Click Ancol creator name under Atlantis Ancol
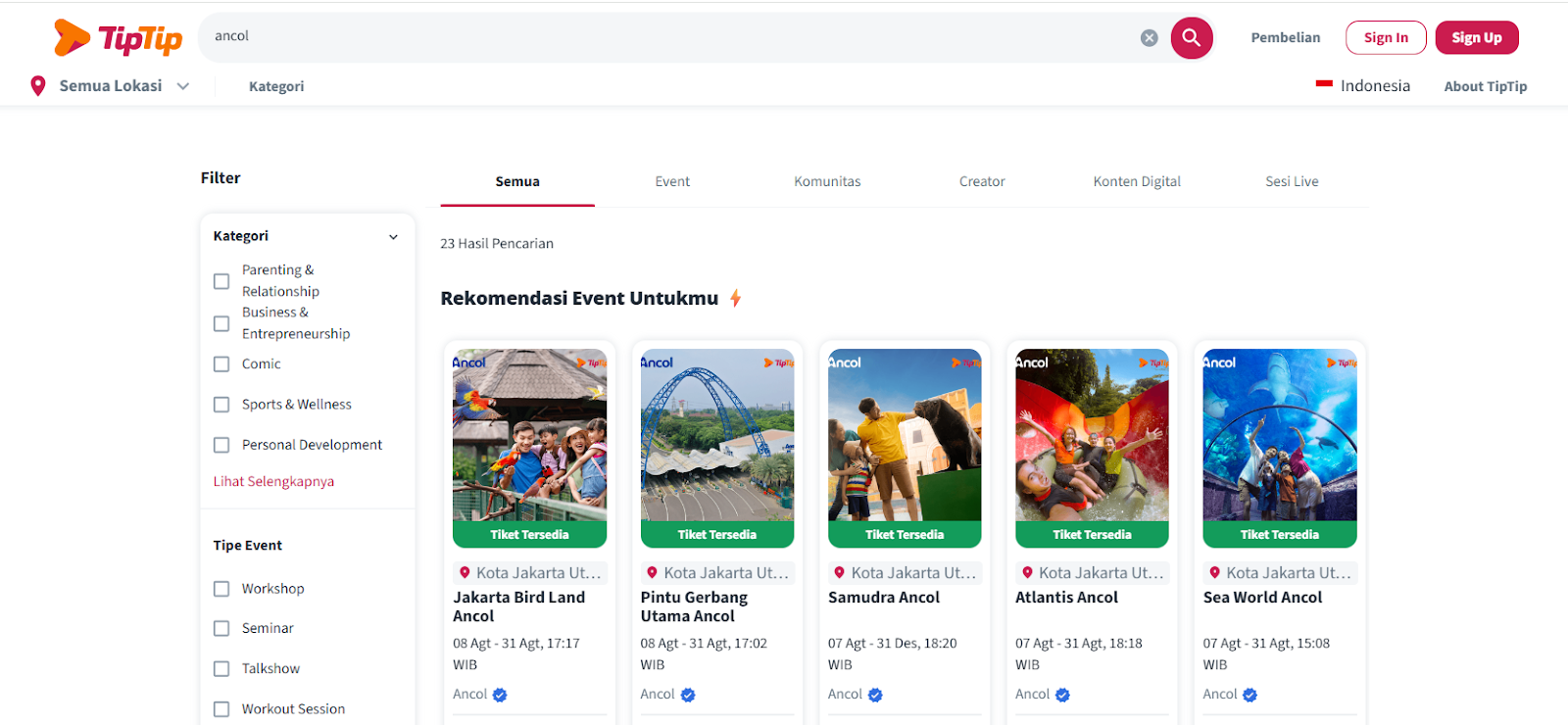 [x=1032, y=695]
